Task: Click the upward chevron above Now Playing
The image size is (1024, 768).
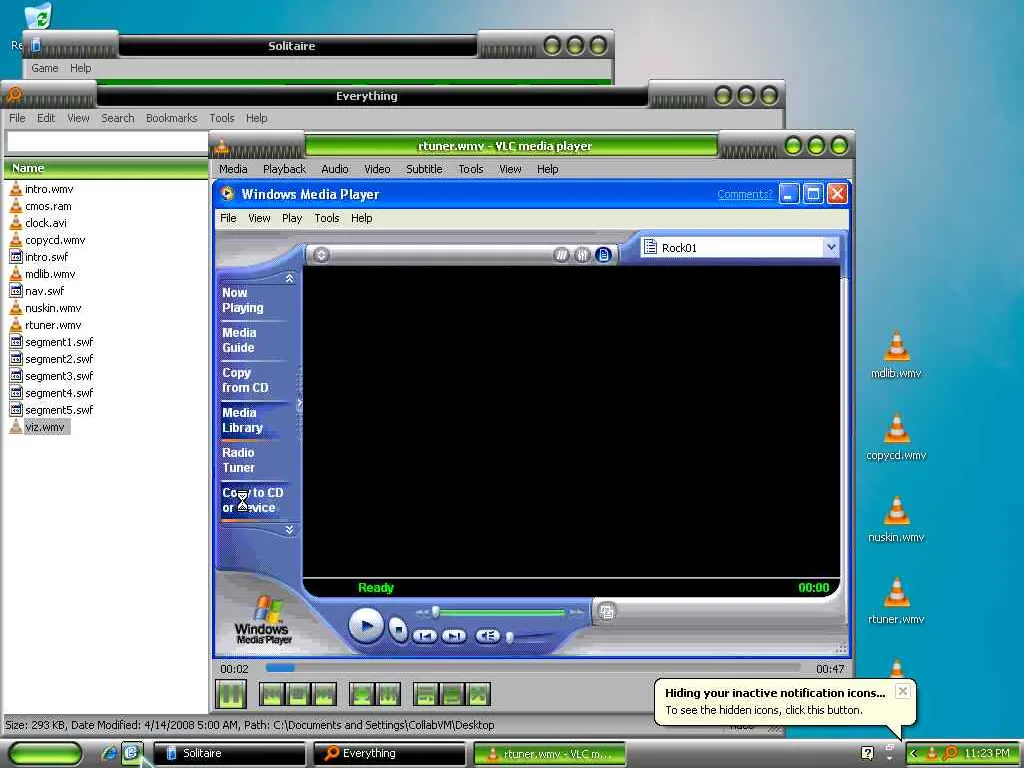Action: (x=289, y=279)
